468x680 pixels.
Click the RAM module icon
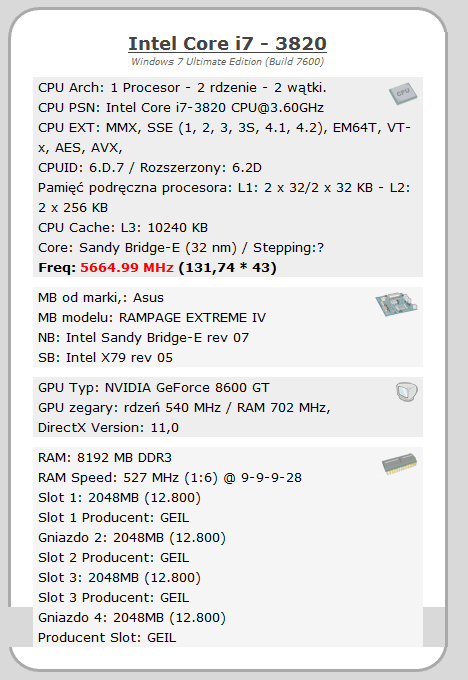coord(399,464)
